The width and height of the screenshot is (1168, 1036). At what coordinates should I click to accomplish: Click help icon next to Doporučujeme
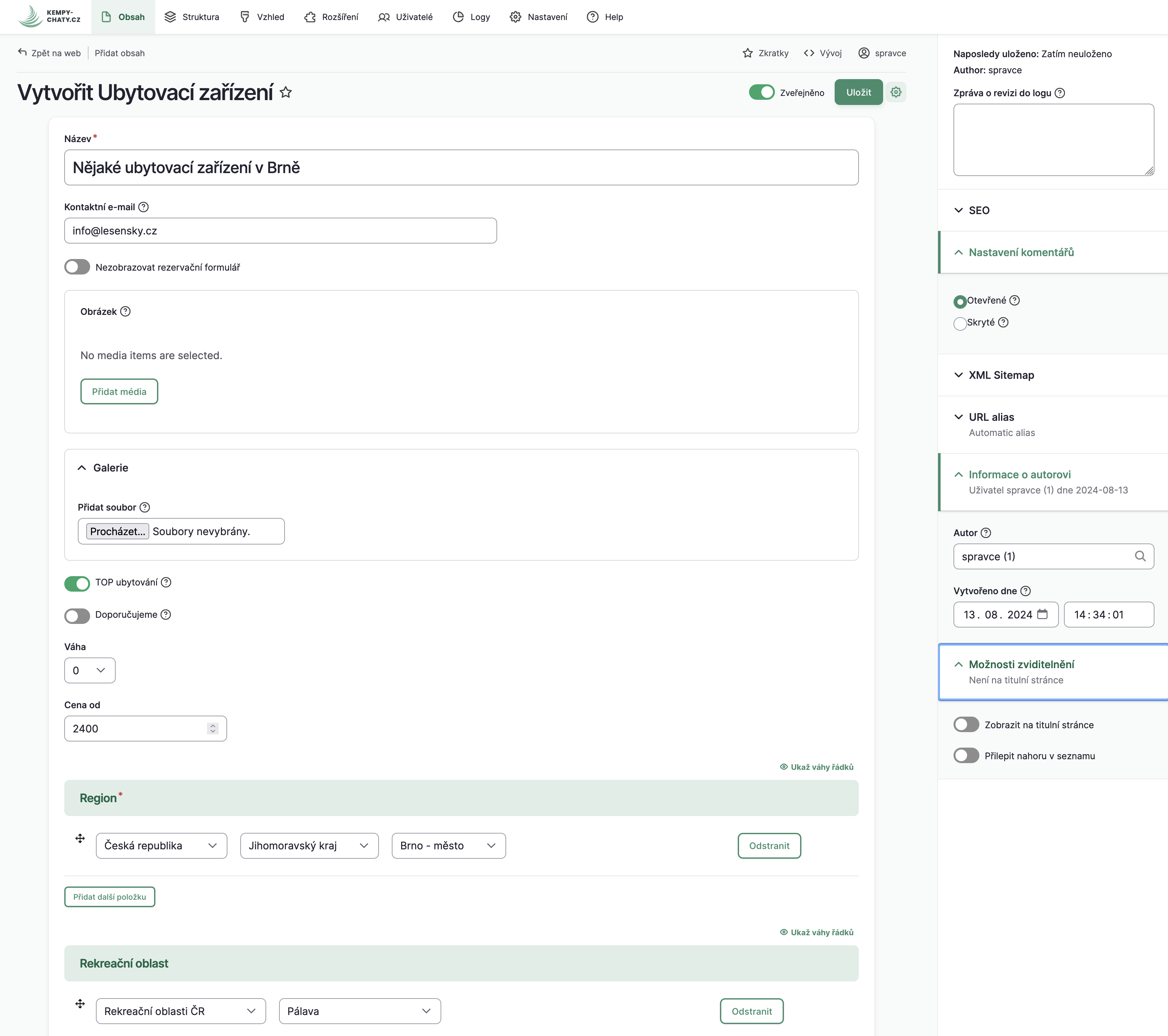[165, 615]
